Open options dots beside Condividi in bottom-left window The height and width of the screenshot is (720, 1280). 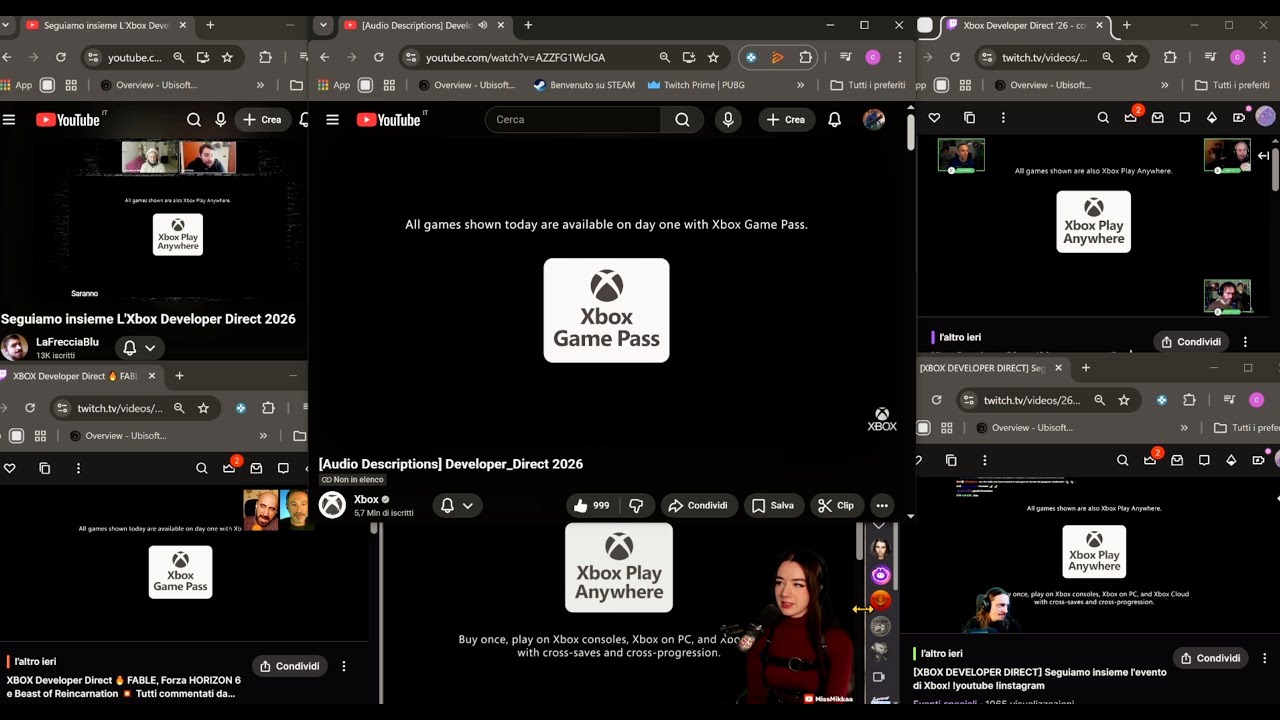click(x=344, y=666)
